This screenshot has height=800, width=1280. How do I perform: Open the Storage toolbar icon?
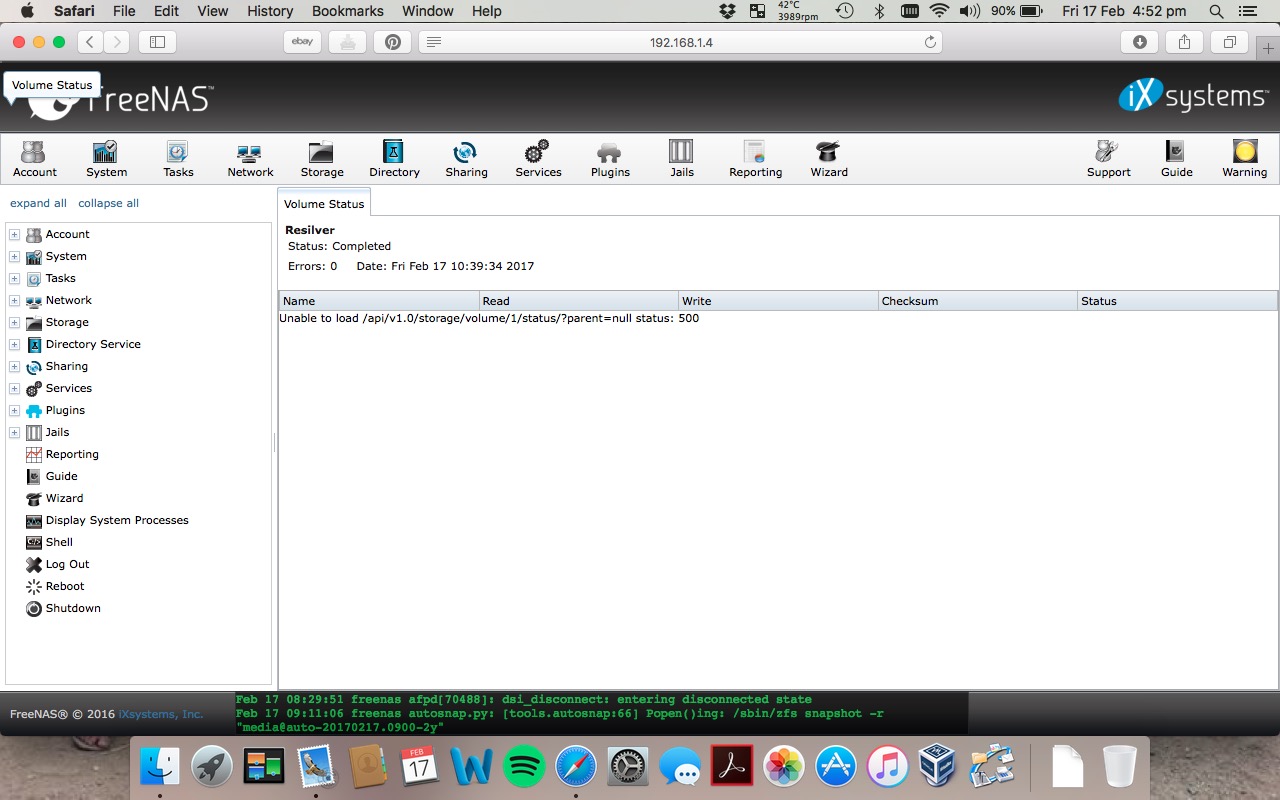pos(322,159)
